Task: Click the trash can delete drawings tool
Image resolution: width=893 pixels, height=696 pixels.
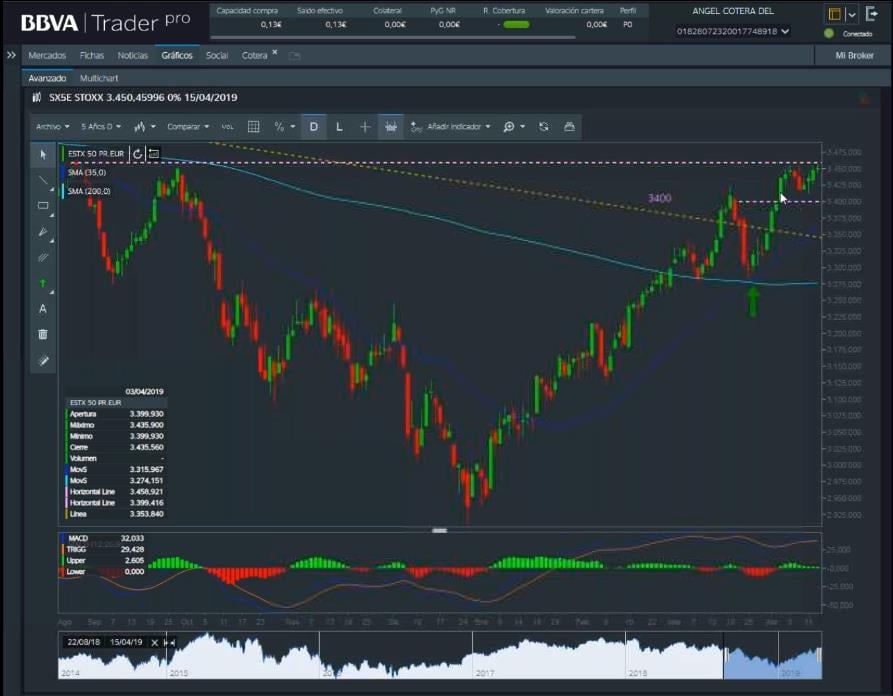Action: pyautogui.click(x=43, y=334)
